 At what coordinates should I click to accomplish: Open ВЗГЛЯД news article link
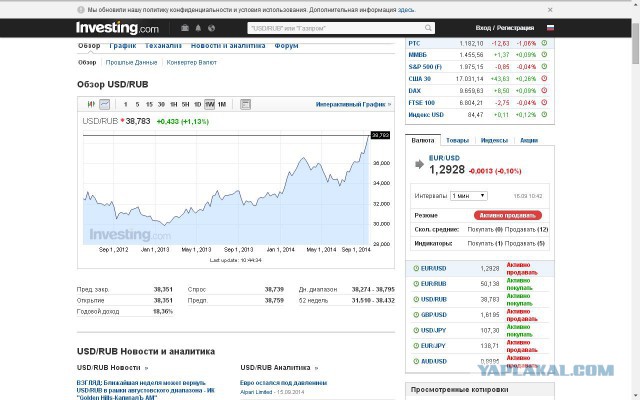pos(145,390)
